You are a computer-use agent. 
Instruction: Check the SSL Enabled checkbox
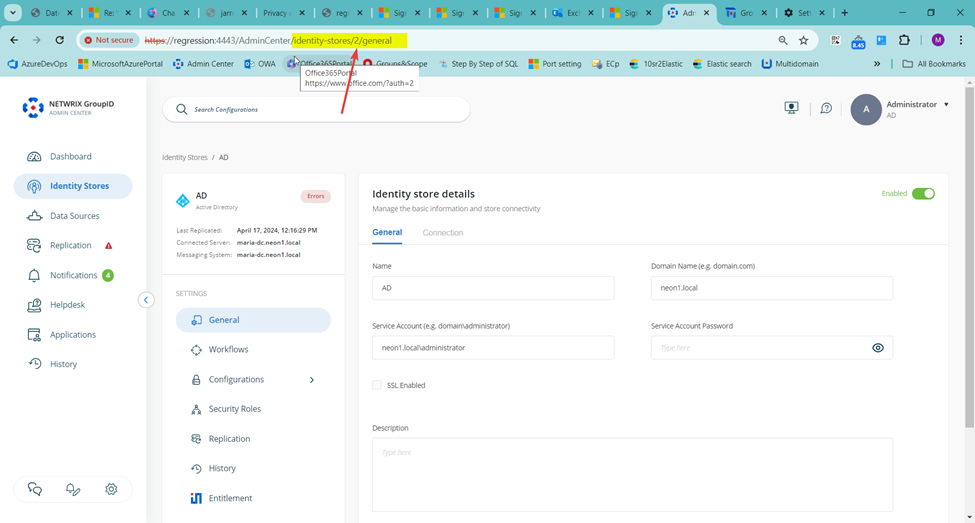[x=377, y=385]
